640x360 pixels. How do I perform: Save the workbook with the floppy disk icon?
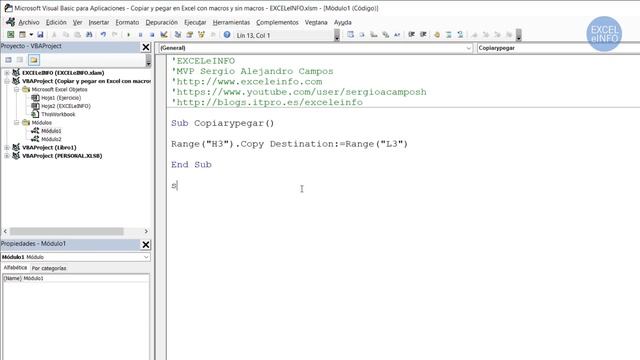click(40, 35)
